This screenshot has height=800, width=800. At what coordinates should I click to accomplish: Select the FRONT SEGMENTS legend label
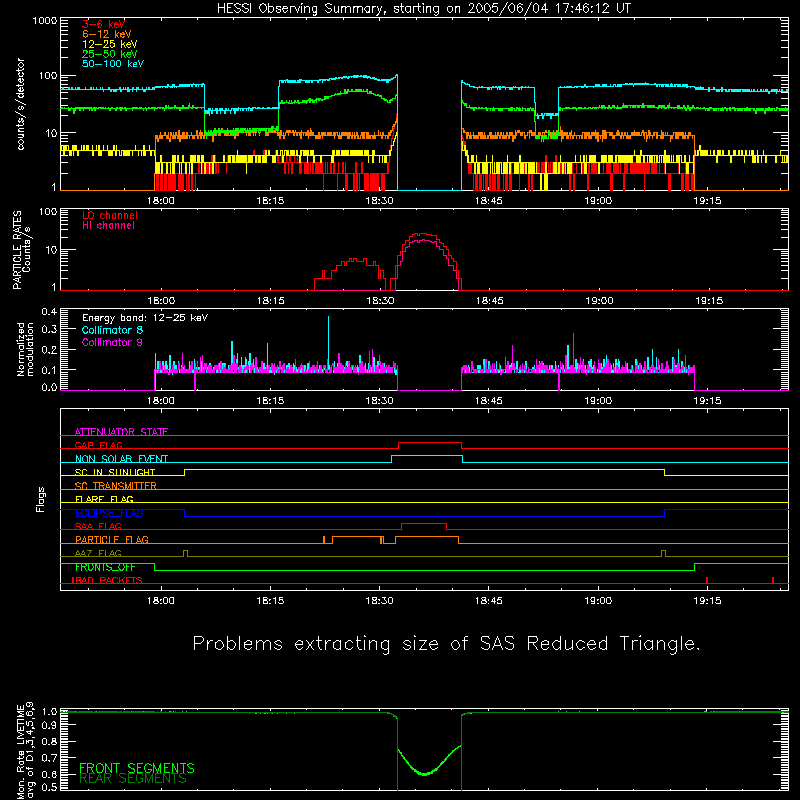coord(137,768)
